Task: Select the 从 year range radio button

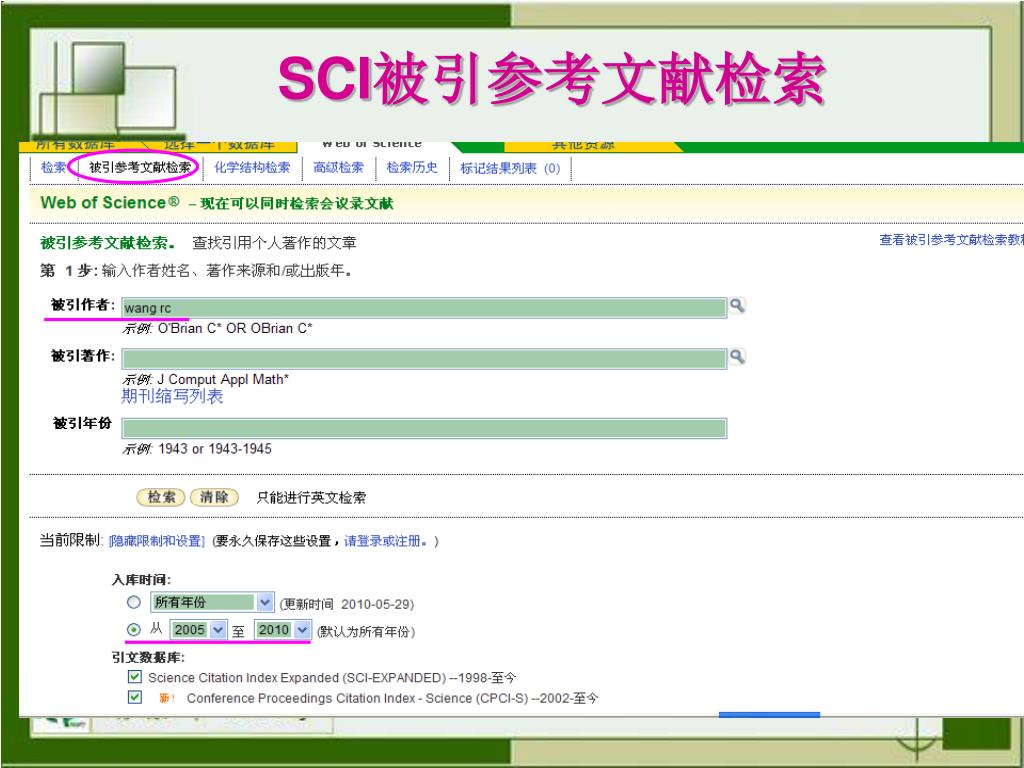Action: tap(134, 630)
